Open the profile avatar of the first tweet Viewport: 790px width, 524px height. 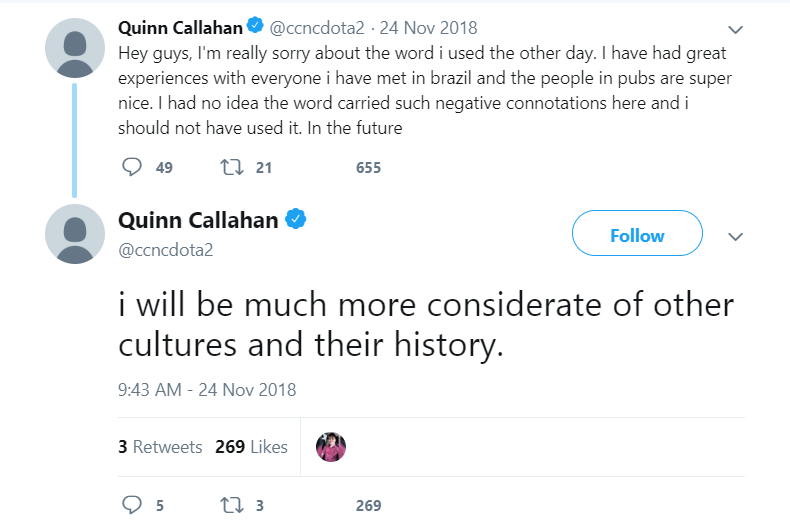coord(75,47)
